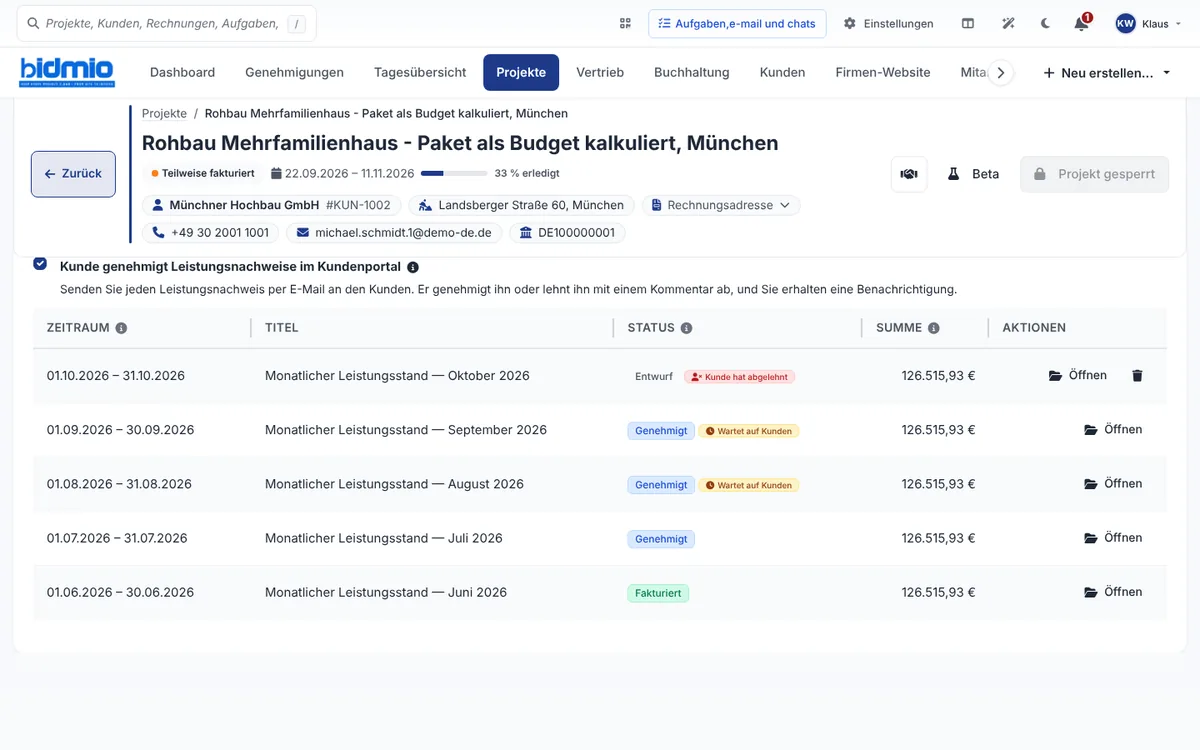The height and width of the screenshot is (750, 1200).
Task: Select the Projekte tab
Action: click(x=521, y=72)
